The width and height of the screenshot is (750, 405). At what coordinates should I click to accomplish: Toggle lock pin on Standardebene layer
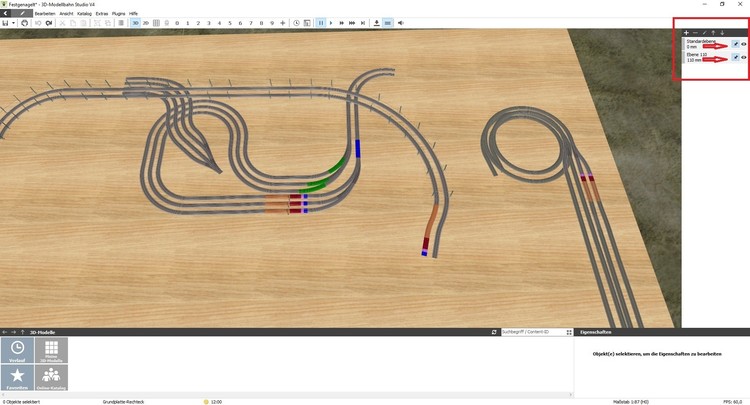point(735,44)
